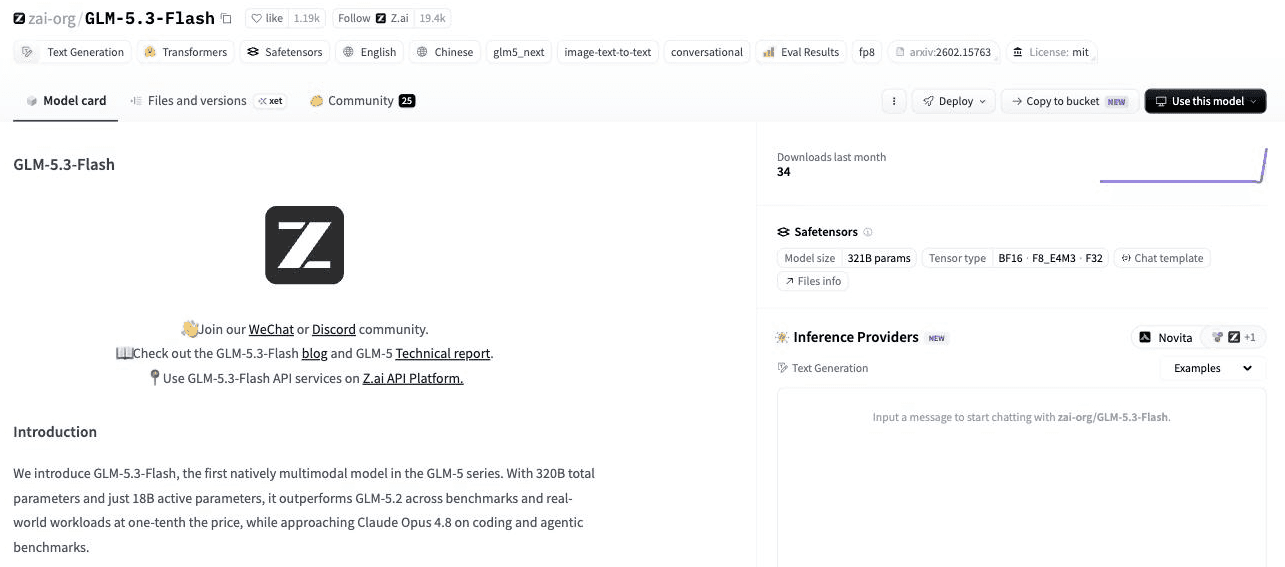Click the fp8 tag
This screenshot has width=1285, height=567.
point(866,52)
